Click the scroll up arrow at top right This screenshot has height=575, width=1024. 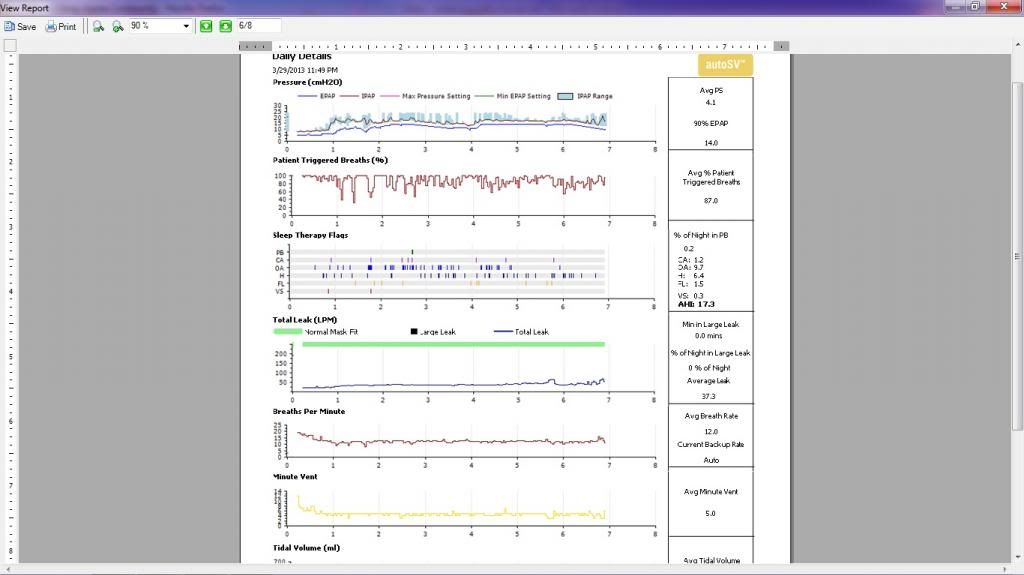(x=1017, y=44)
